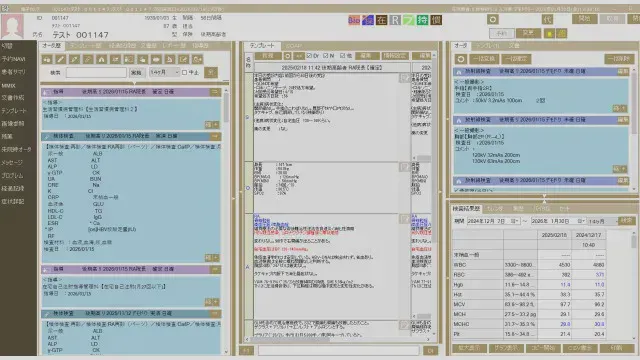The image size is (640, 360).
Task: Click the first icon in order history toolbar
Action: pos(47,60)
